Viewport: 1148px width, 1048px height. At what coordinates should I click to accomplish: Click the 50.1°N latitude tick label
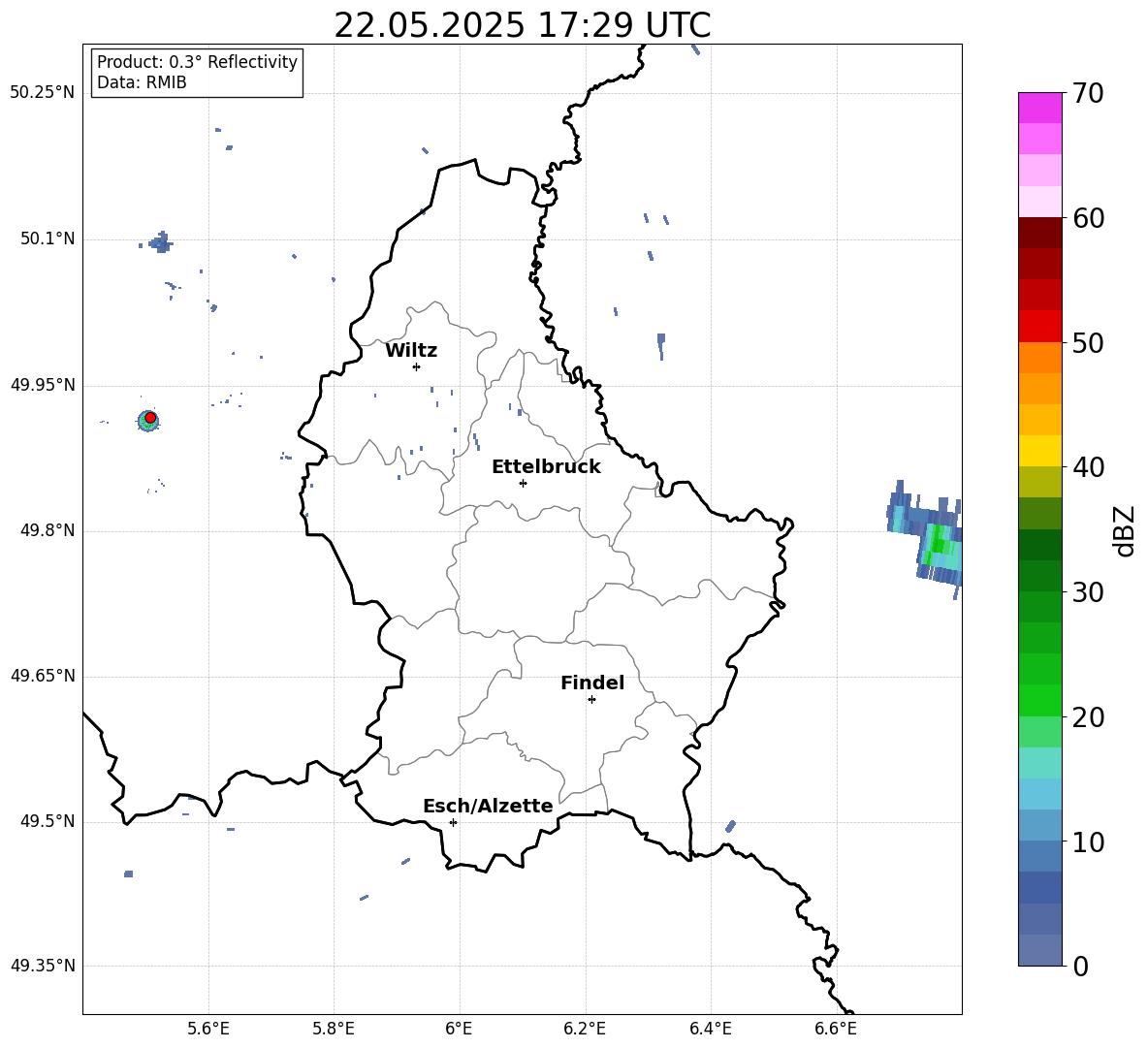(x=47, y=239)
